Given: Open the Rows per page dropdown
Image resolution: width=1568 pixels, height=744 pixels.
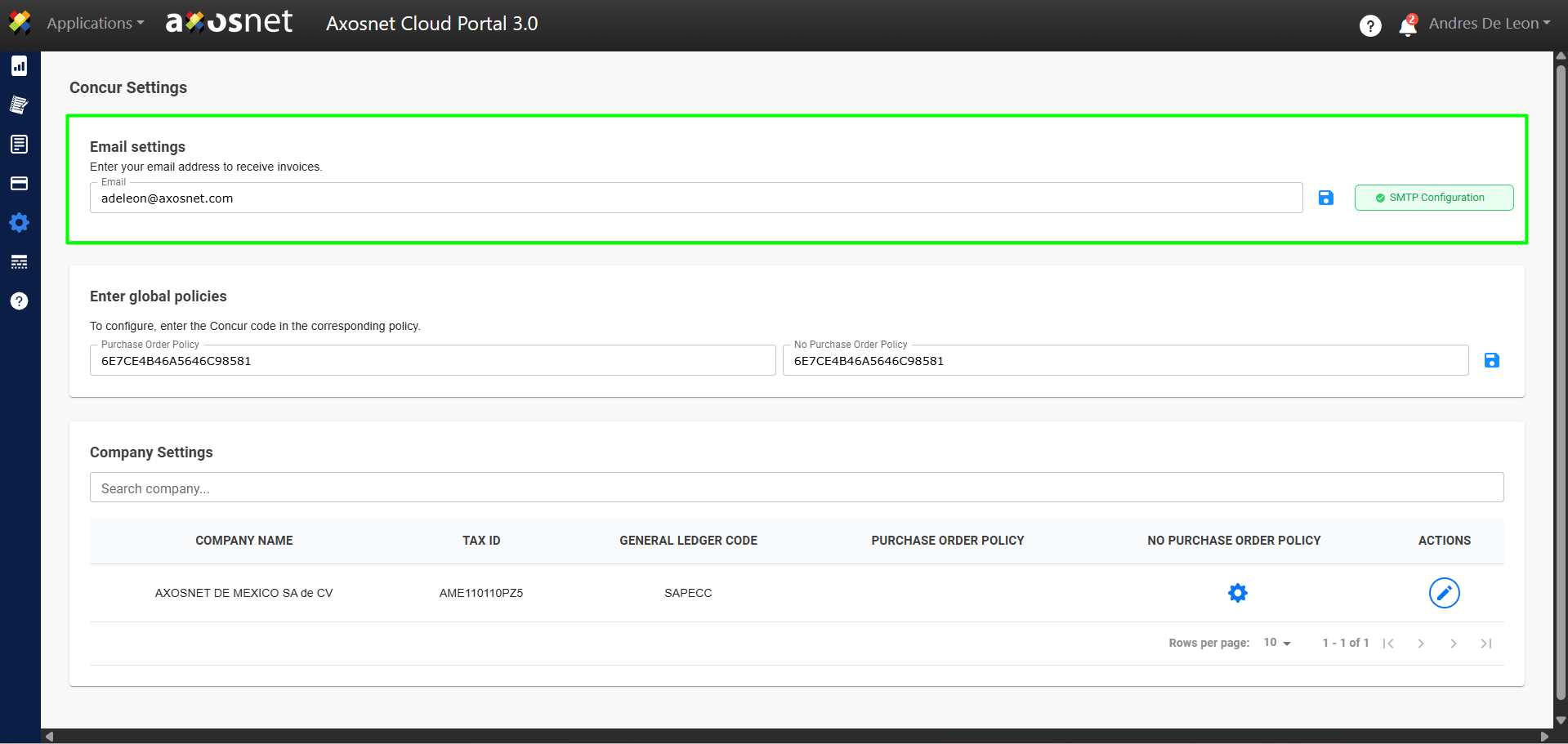Looking at the screenshot, I should pyautogui.click(x=1277, y=643).
